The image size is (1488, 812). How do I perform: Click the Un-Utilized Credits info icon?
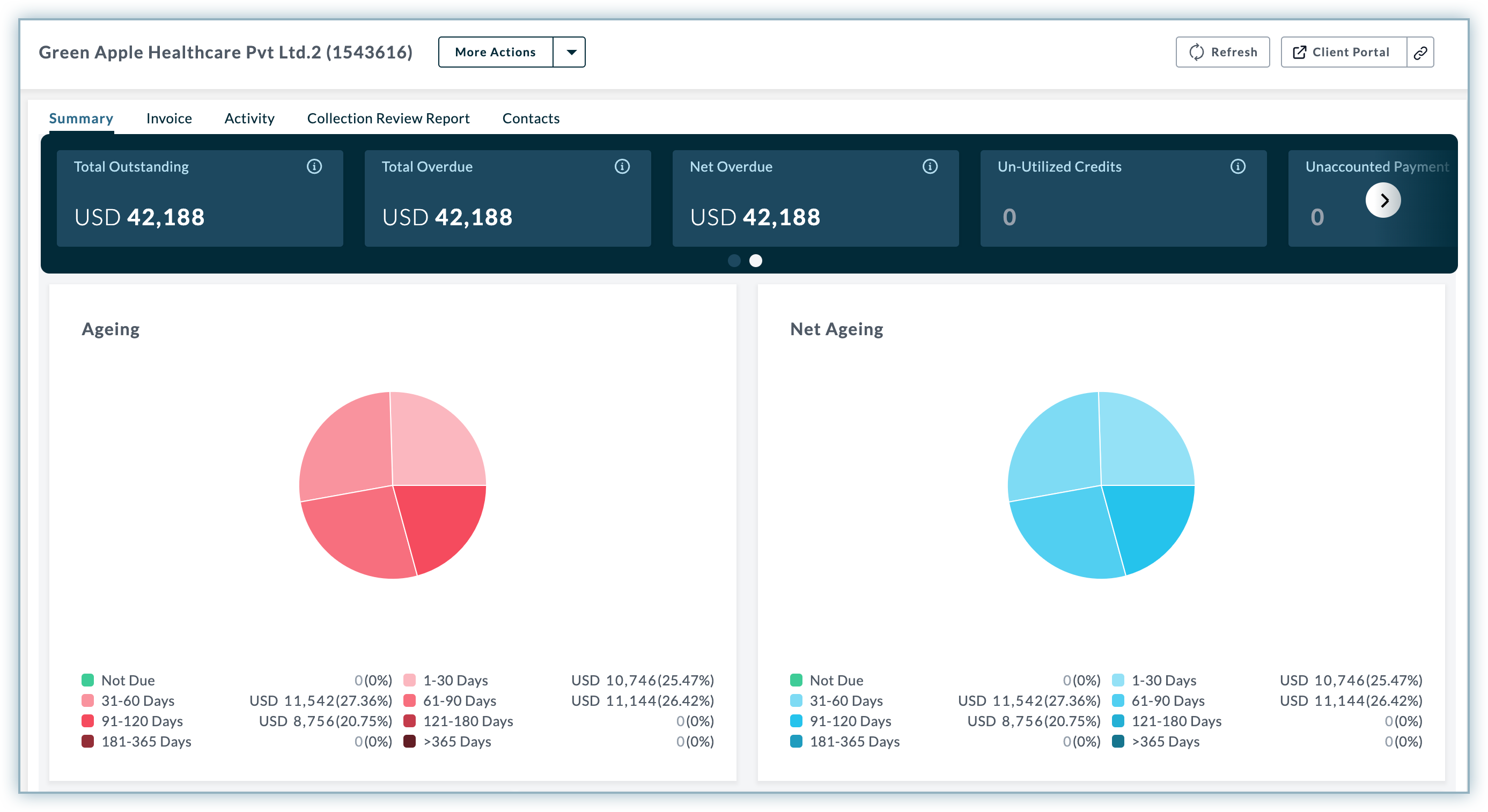pos(1238,166)
